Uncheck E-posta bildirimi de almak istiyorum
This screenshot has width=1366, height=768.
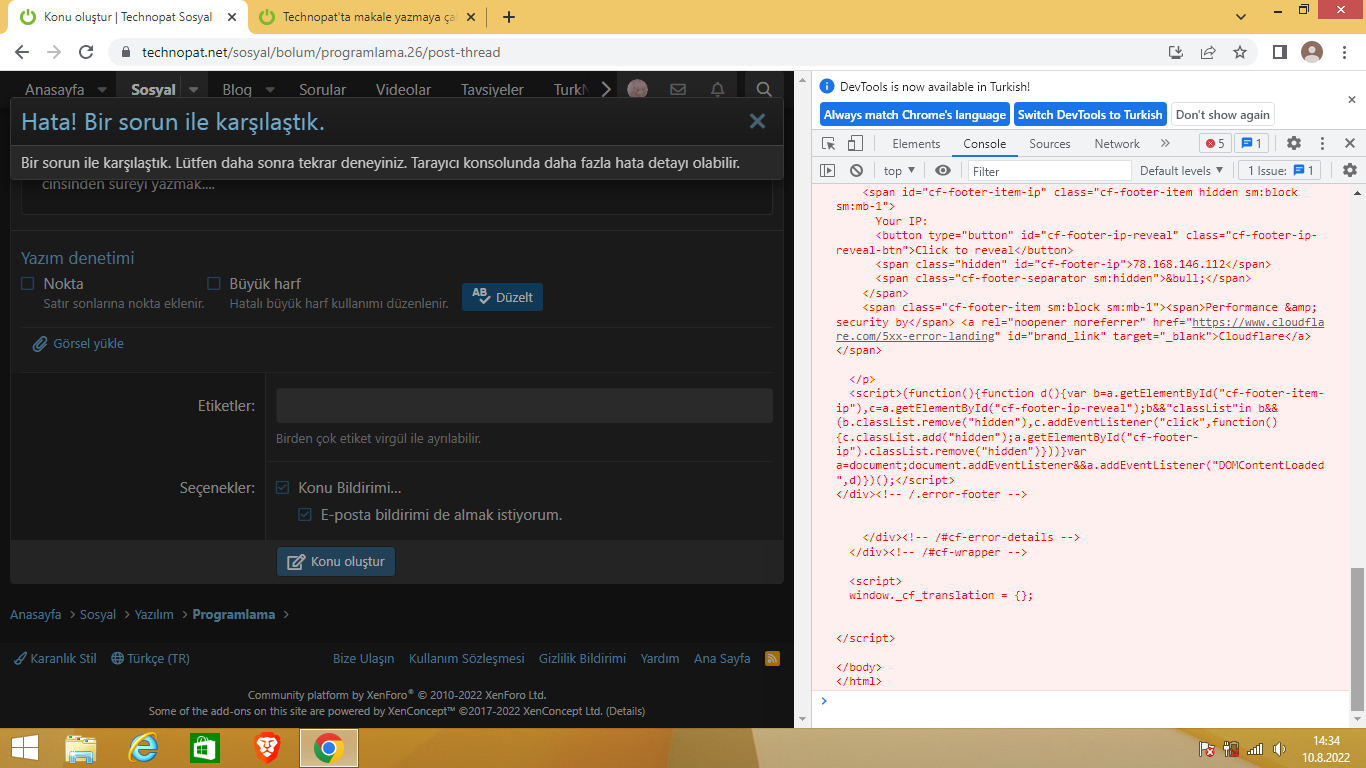pos(306,515)
